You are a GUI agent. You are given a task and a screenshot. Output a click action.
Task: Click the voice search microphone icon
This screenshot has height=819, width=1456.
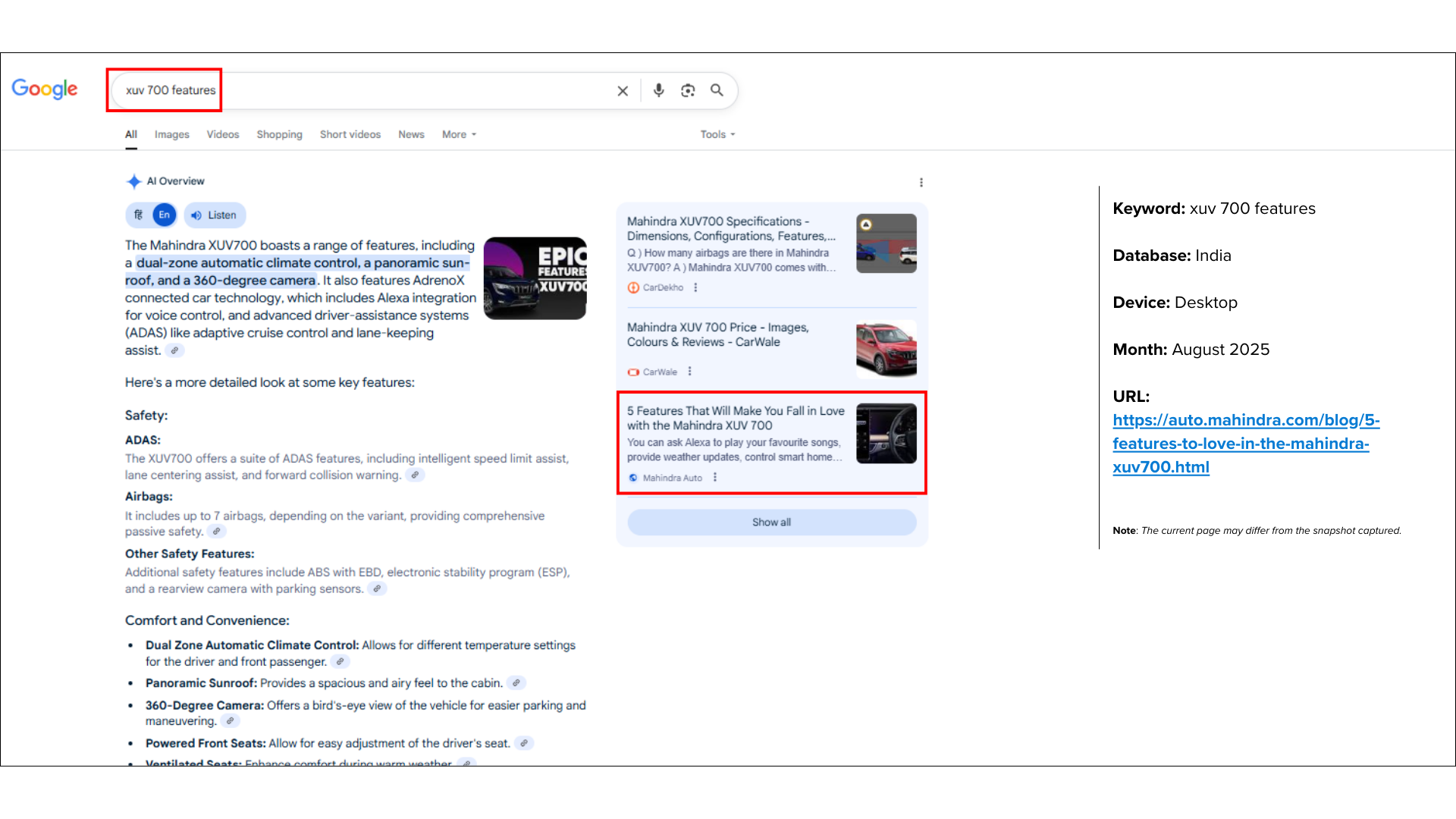[x=658, y=90]
